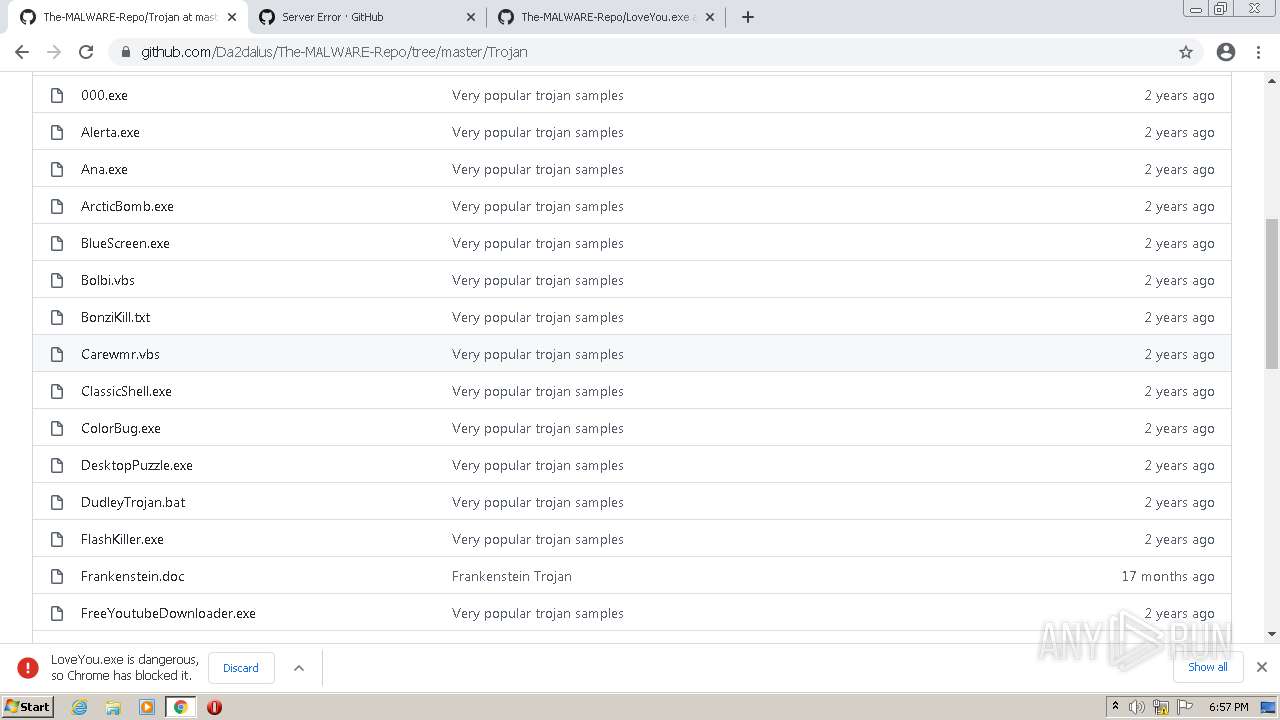Click the scrollbar down arrow
This screenshot has width=1280, height=720.
[1272, 634]
